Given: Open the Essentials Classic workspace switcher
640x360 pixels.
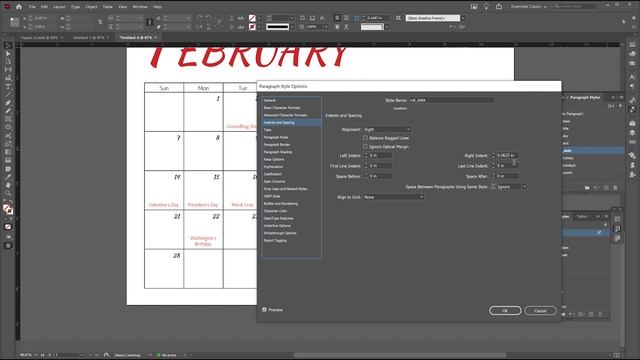Looking at the screenshot, I should tap(529, 7).
